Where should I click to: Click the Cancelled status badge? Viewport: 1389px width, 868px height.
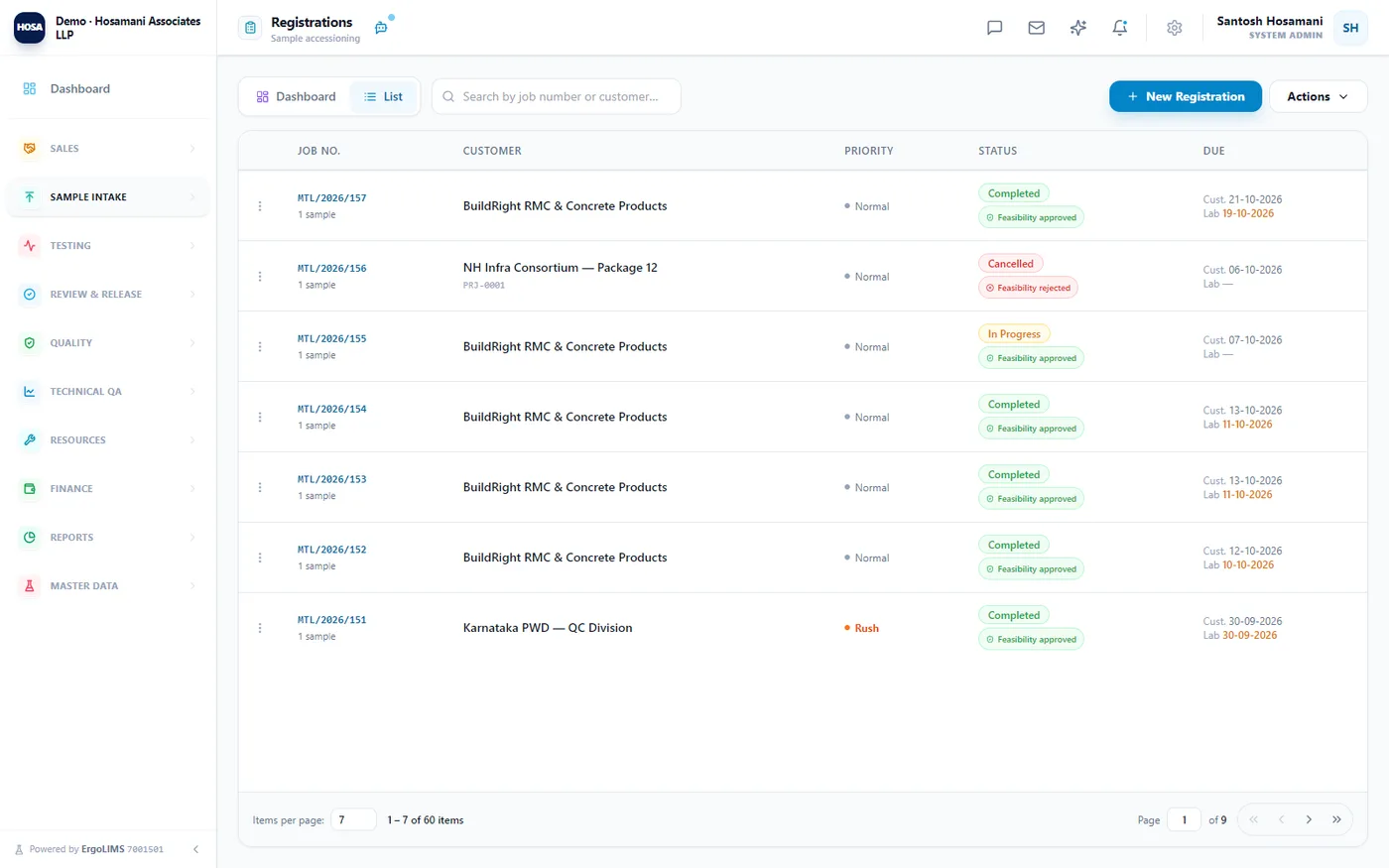point(1010,264)
